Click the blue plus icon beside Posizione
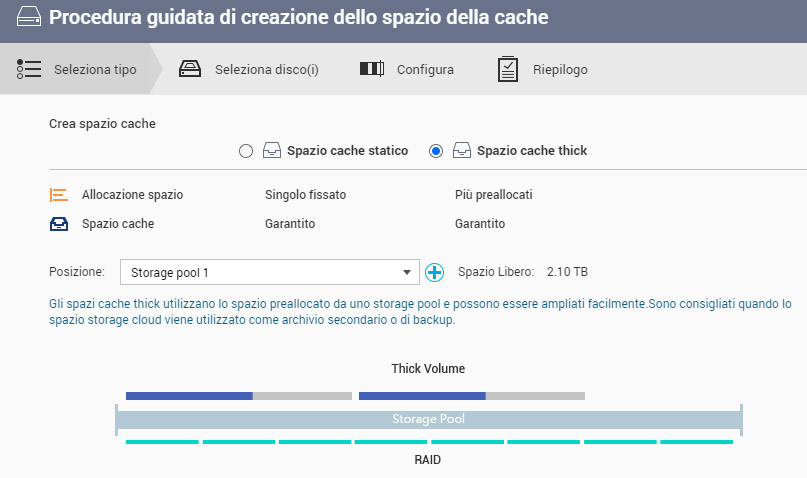Viewport: 807px width, 478px height. click(x=434, y=272)
